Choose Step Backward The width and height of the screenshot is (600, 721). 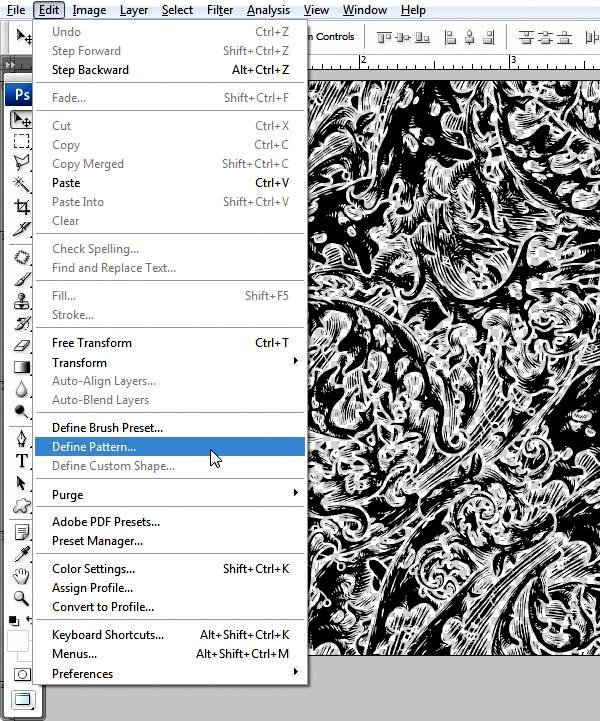[170, 70]
